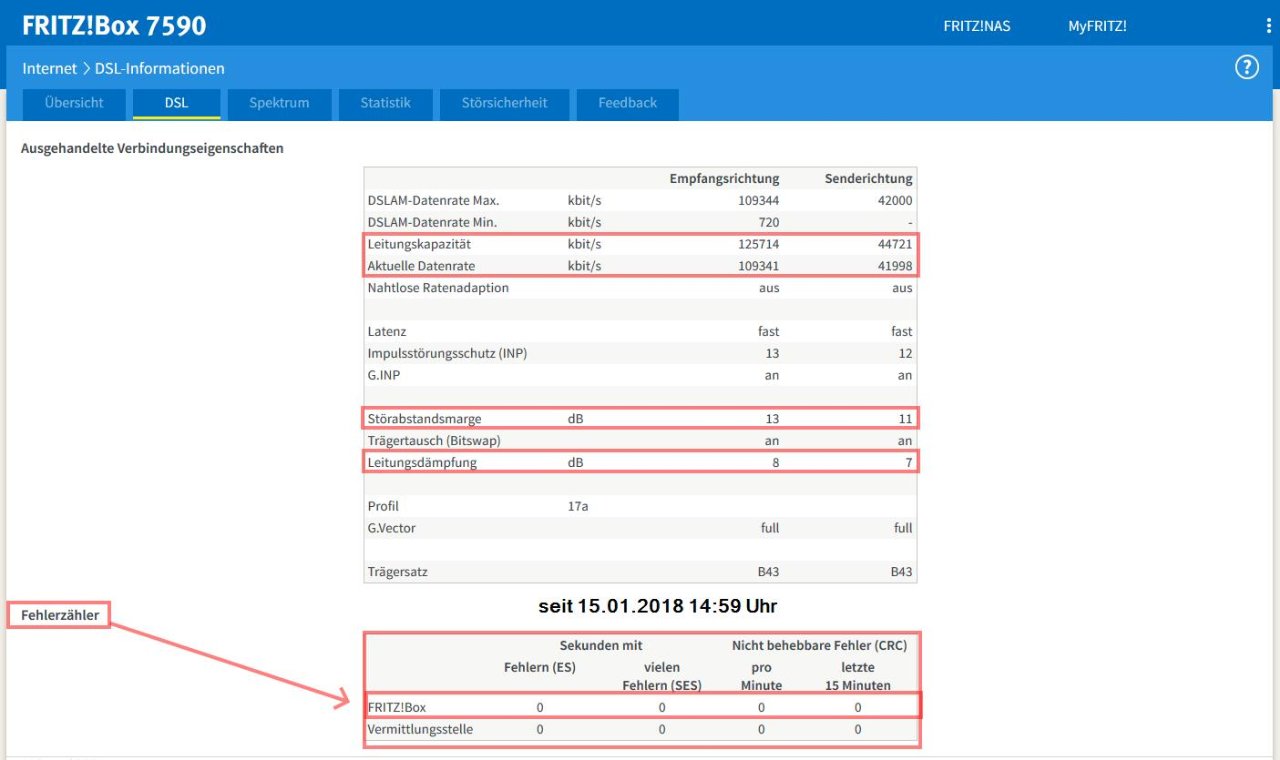Screen dimensions: 1280x760
Task: Click the value 44721
Action: click(895, 244)
